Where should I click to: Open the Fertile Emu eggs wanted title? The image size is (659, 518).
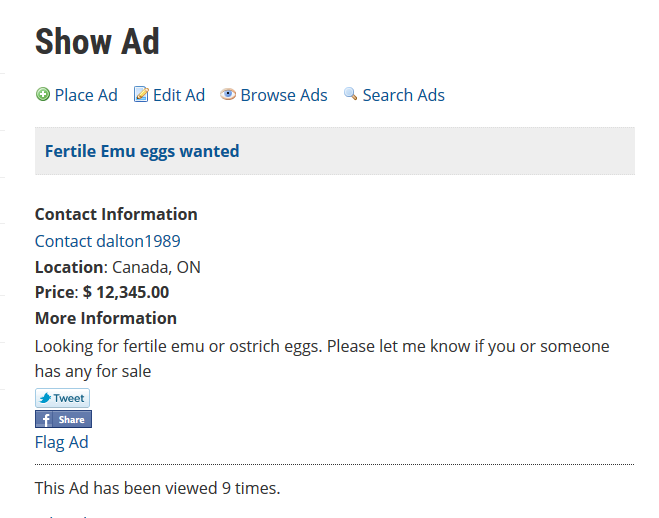(x=142, y=151)
